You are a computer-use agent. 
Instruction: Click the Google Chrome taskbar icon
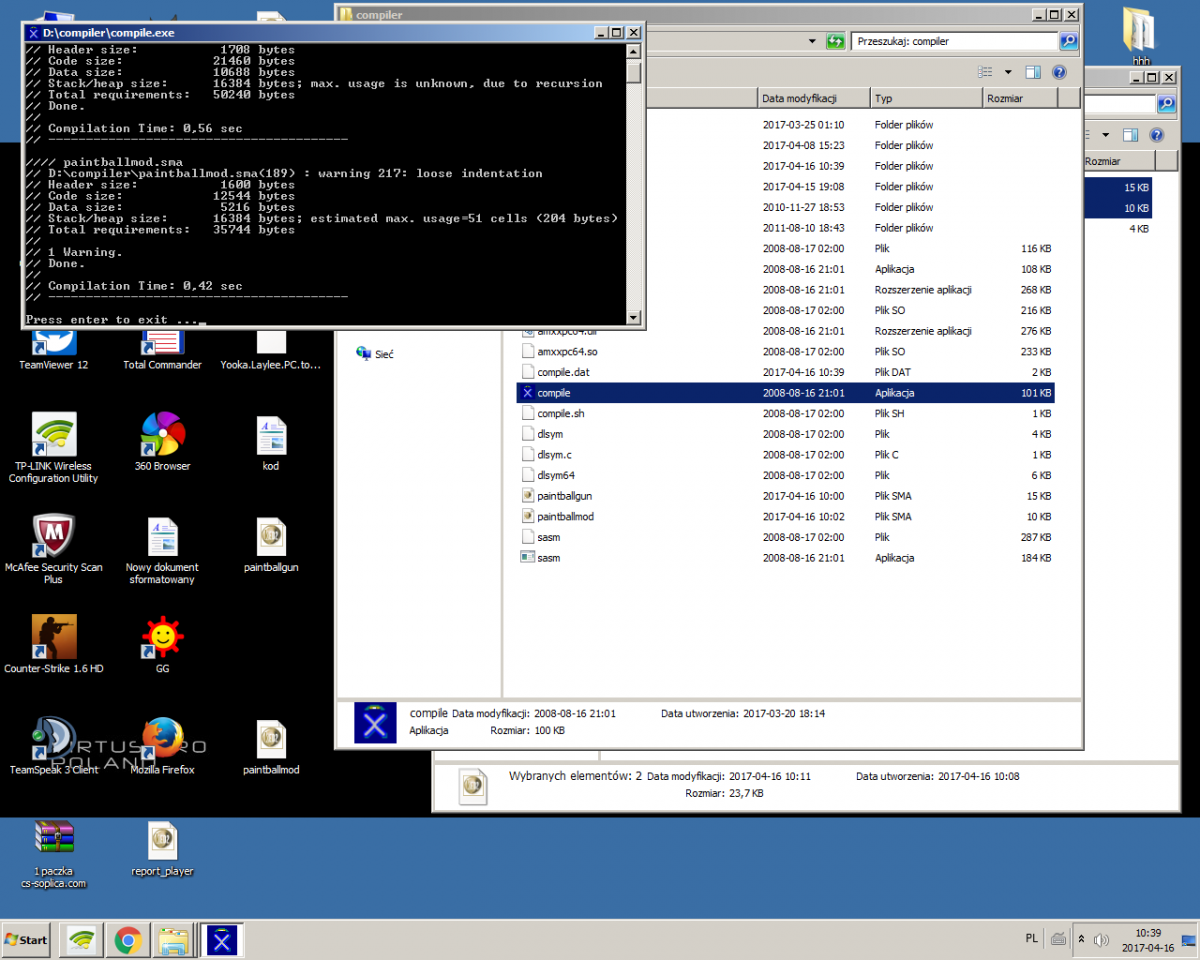(x=127, y=940)
